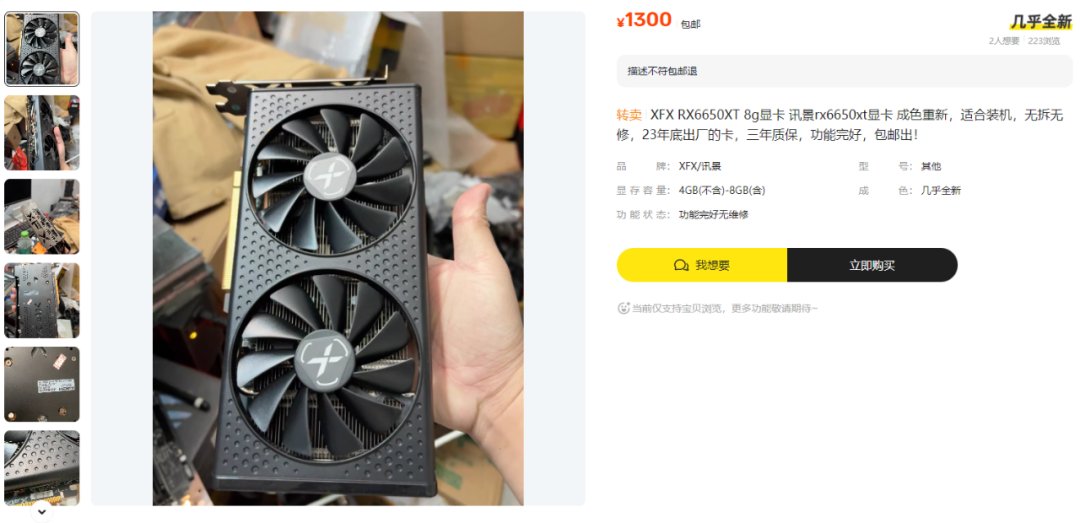Viewport: 1080px width, 523px height.
Task: Click the 几乎全新 condition badge
Action: pyautogui.click(x=1041, y=21)
